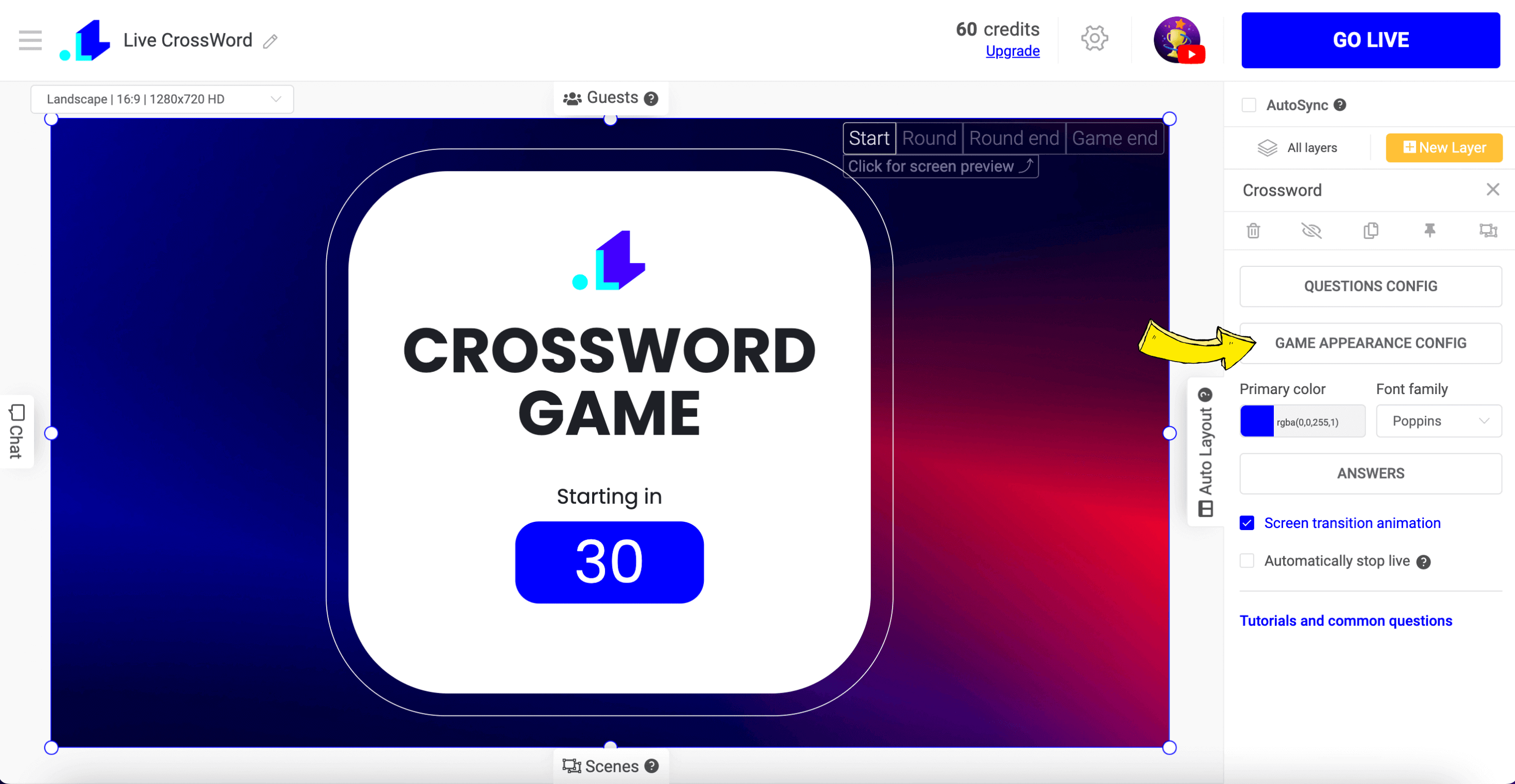Click the duplicate layer icon
Viewport: 1515px width, 784px height.
pos(1370,231)
